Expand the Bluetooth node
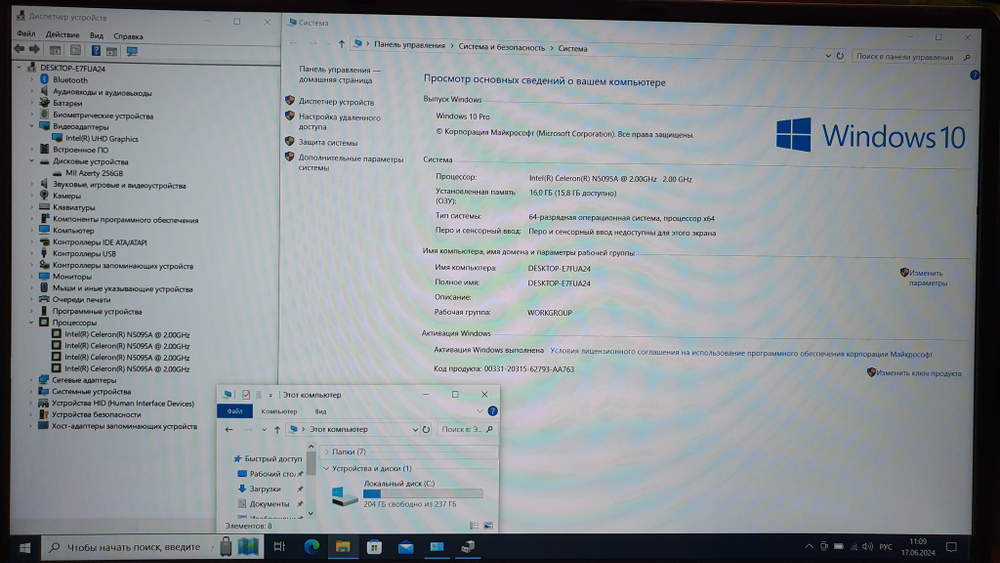The height and width of the screenshot is (563, 1000). 31,80
